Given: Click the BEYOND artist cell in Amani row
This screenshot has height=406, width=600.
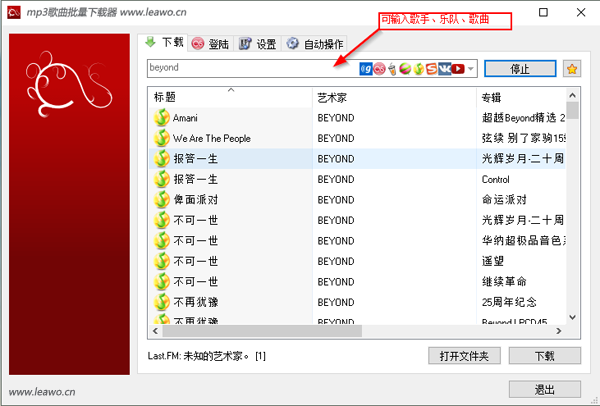Looking at the screenshot, I should (x=336, y=118).
